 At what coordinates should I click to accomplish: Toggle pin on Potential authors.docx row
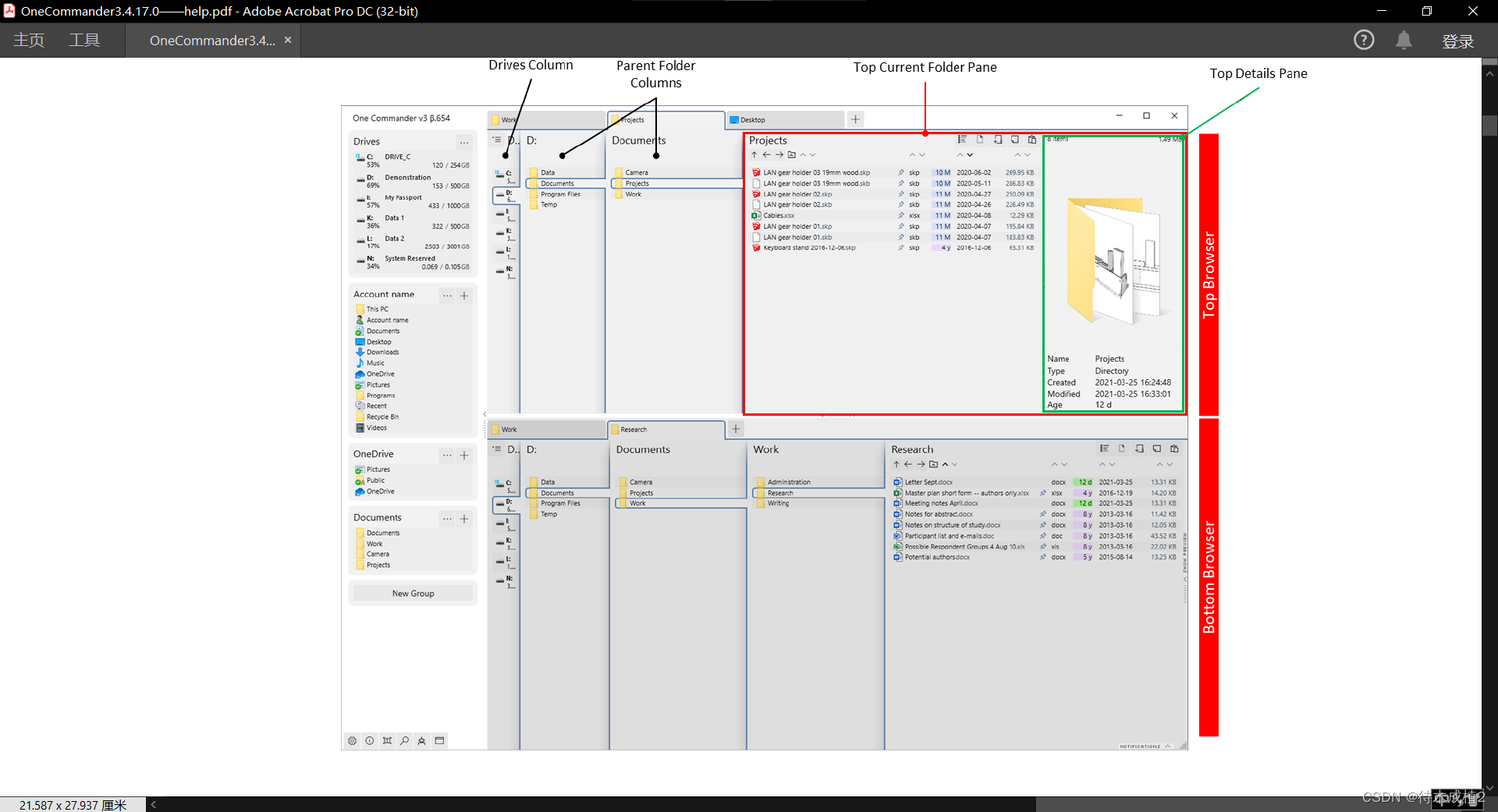1043,558
